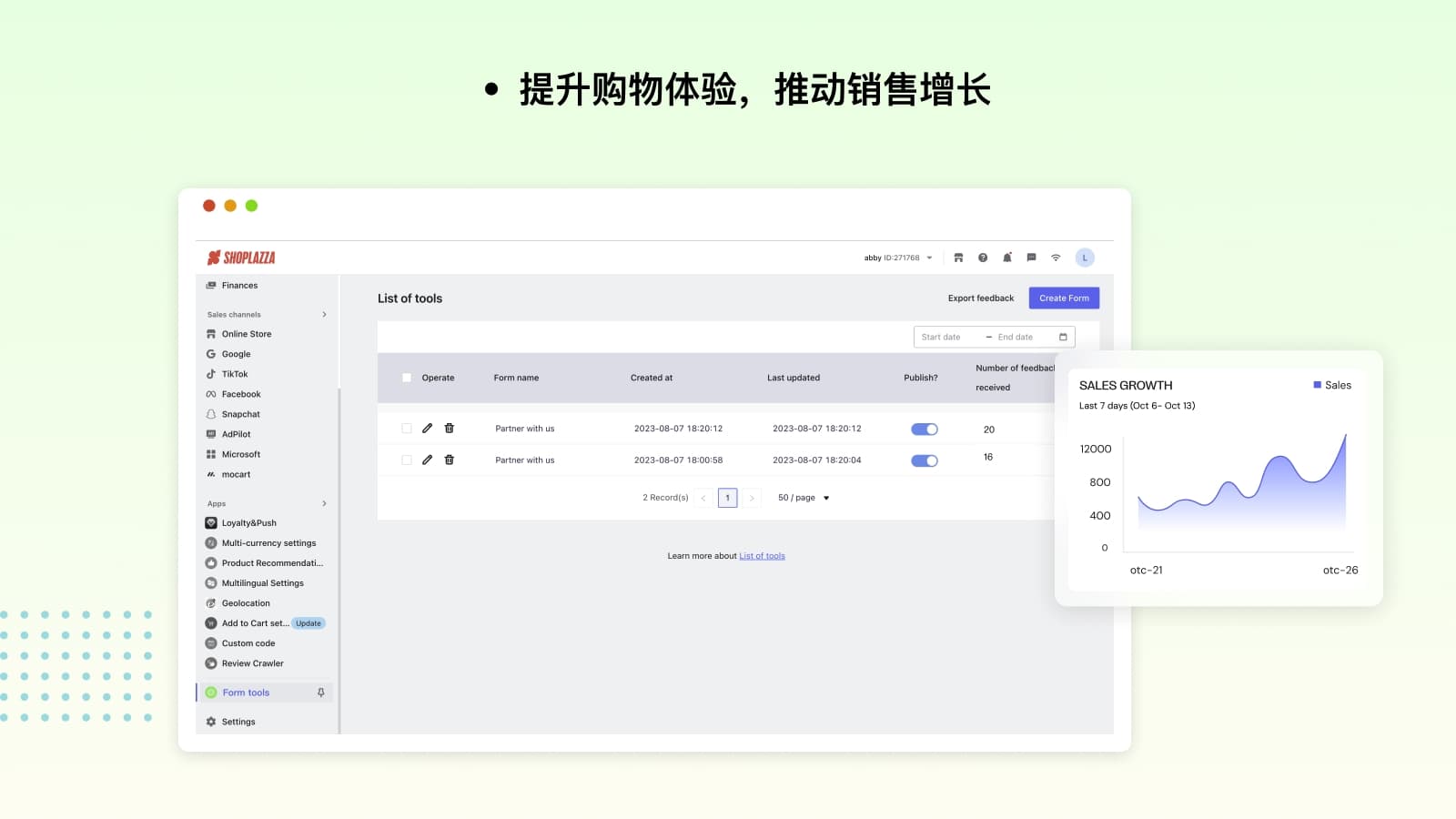Select page 1 in pagination

click(727, 498)
